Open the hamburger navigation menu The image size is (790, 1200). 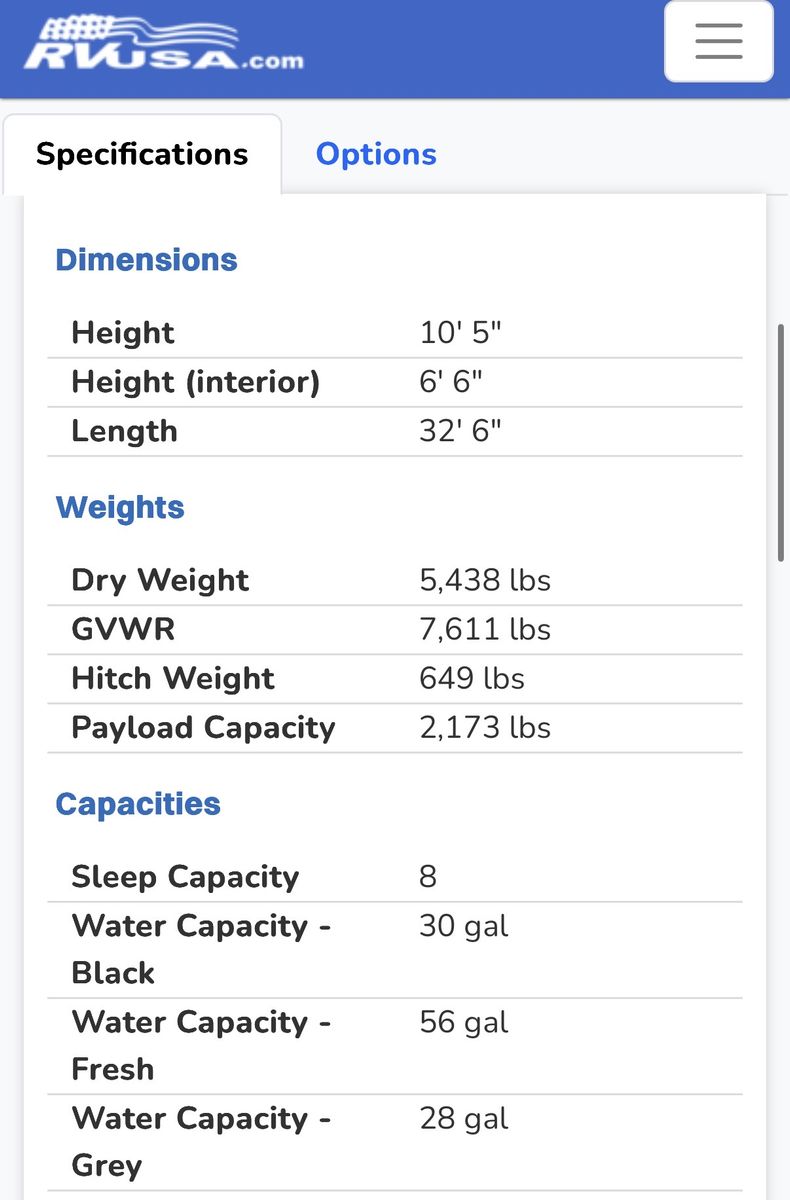pos(718,41)
